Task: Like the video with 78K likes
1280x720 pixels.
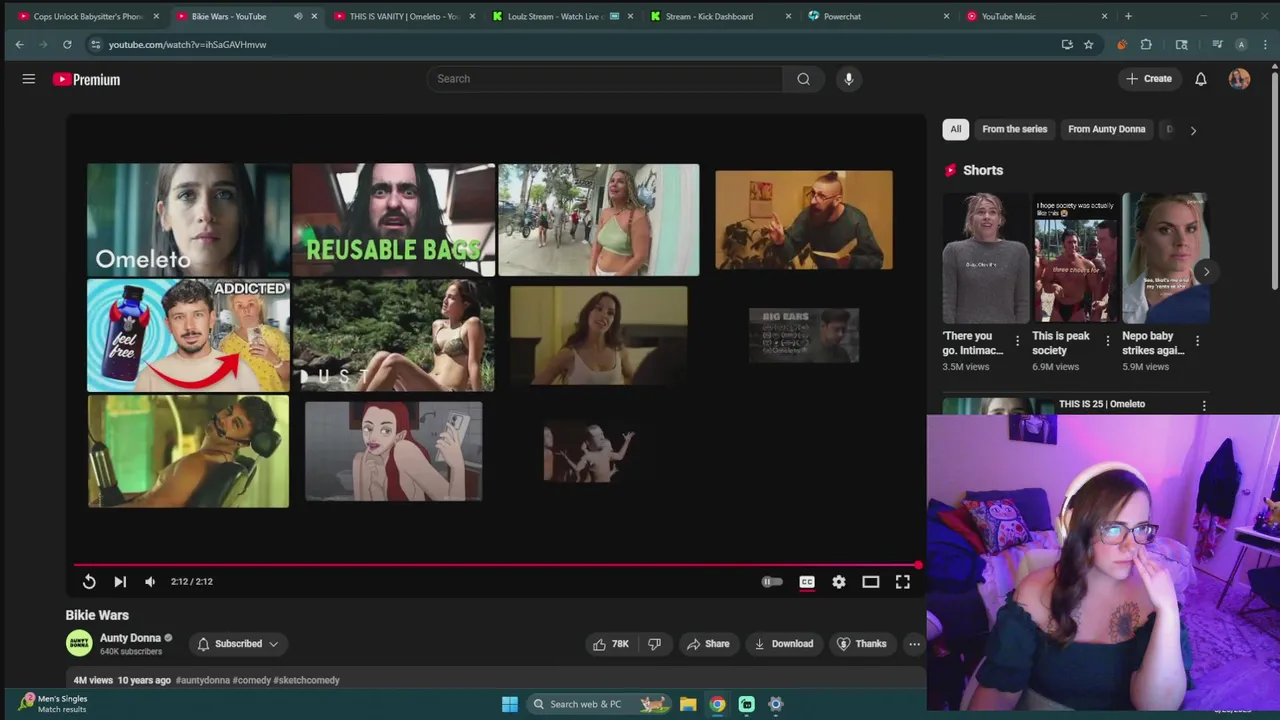Action: click(x=611, y=644)
